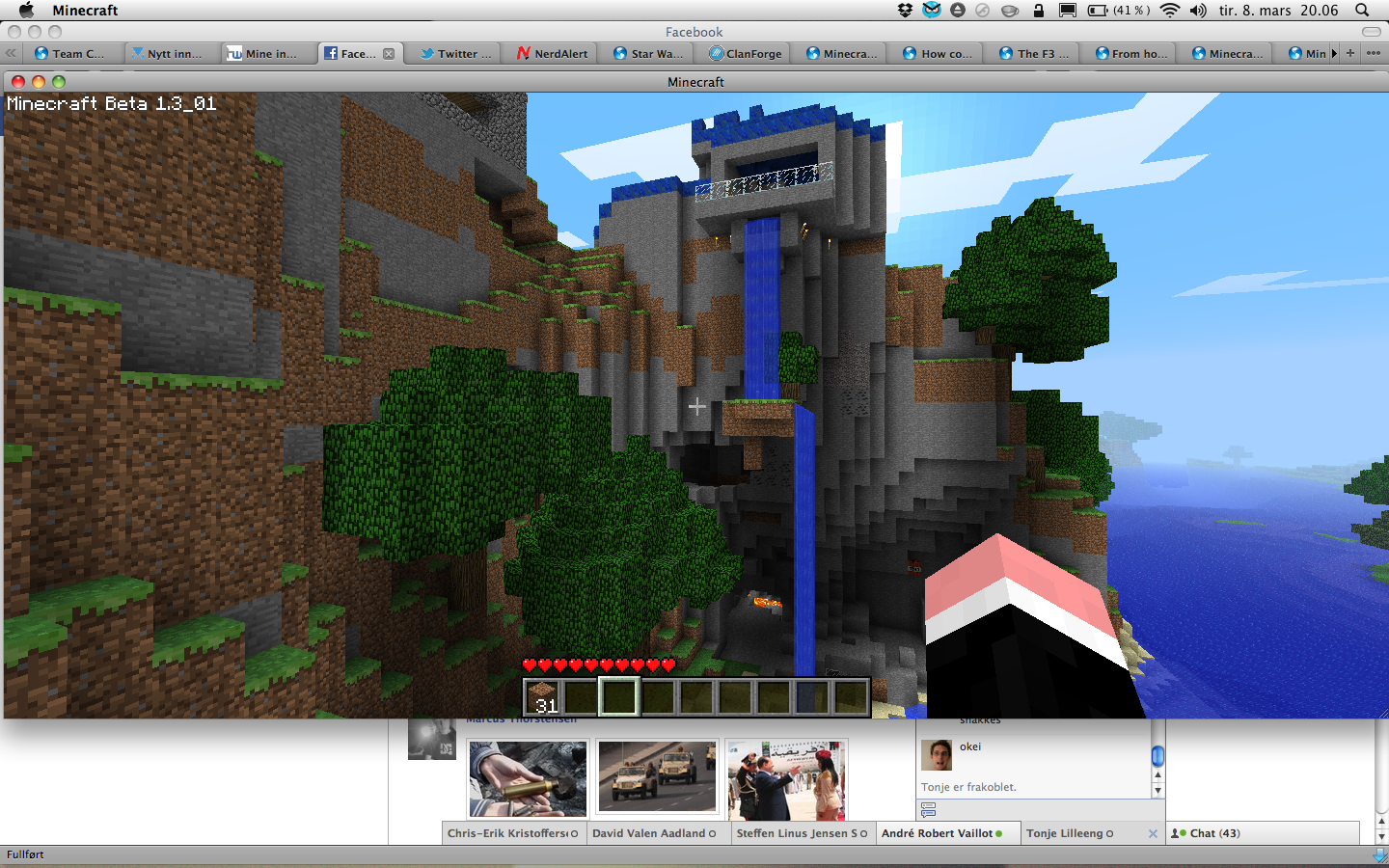Click the Facebook favicon on active tab
This screenshot has height=868, width=1389.
[x=331, y=53]
